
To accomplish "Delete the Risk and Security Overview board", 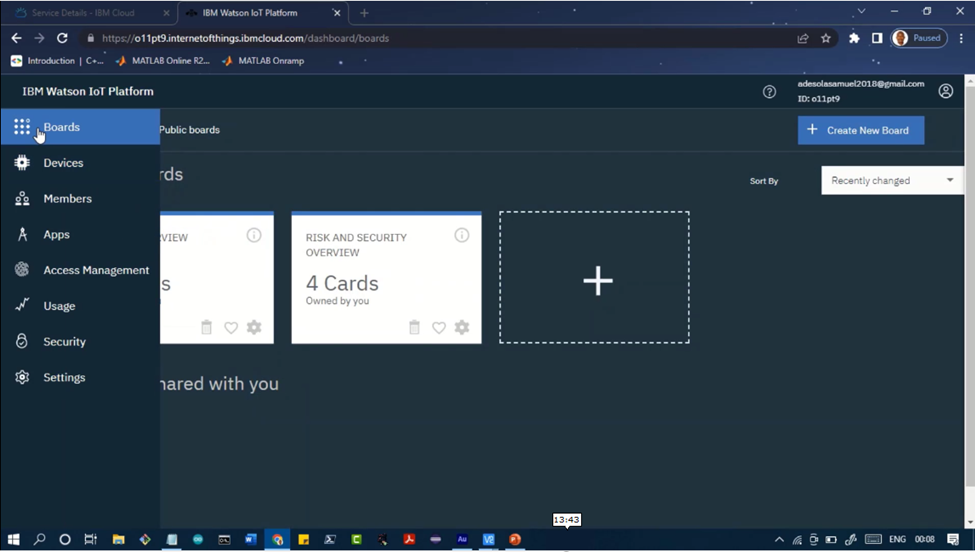I will pyautogui.click(x=415, y=327).
